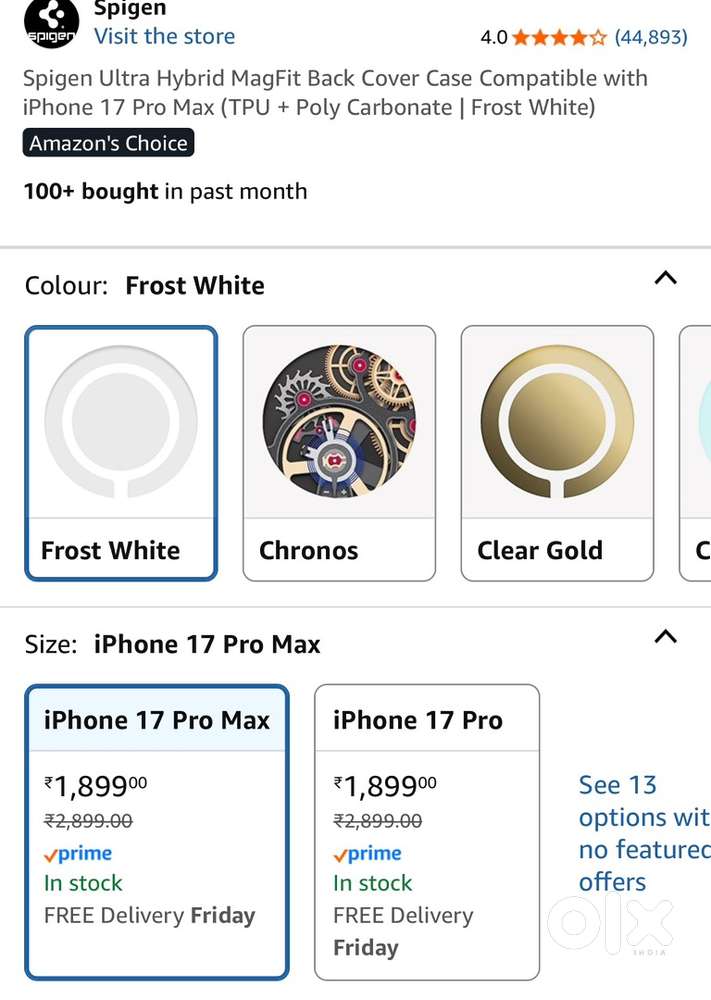This screenshot has height=1000, width=711.
Task: Click the prime logo under iPhone 17 Pro Max
Action: point(78,854)
